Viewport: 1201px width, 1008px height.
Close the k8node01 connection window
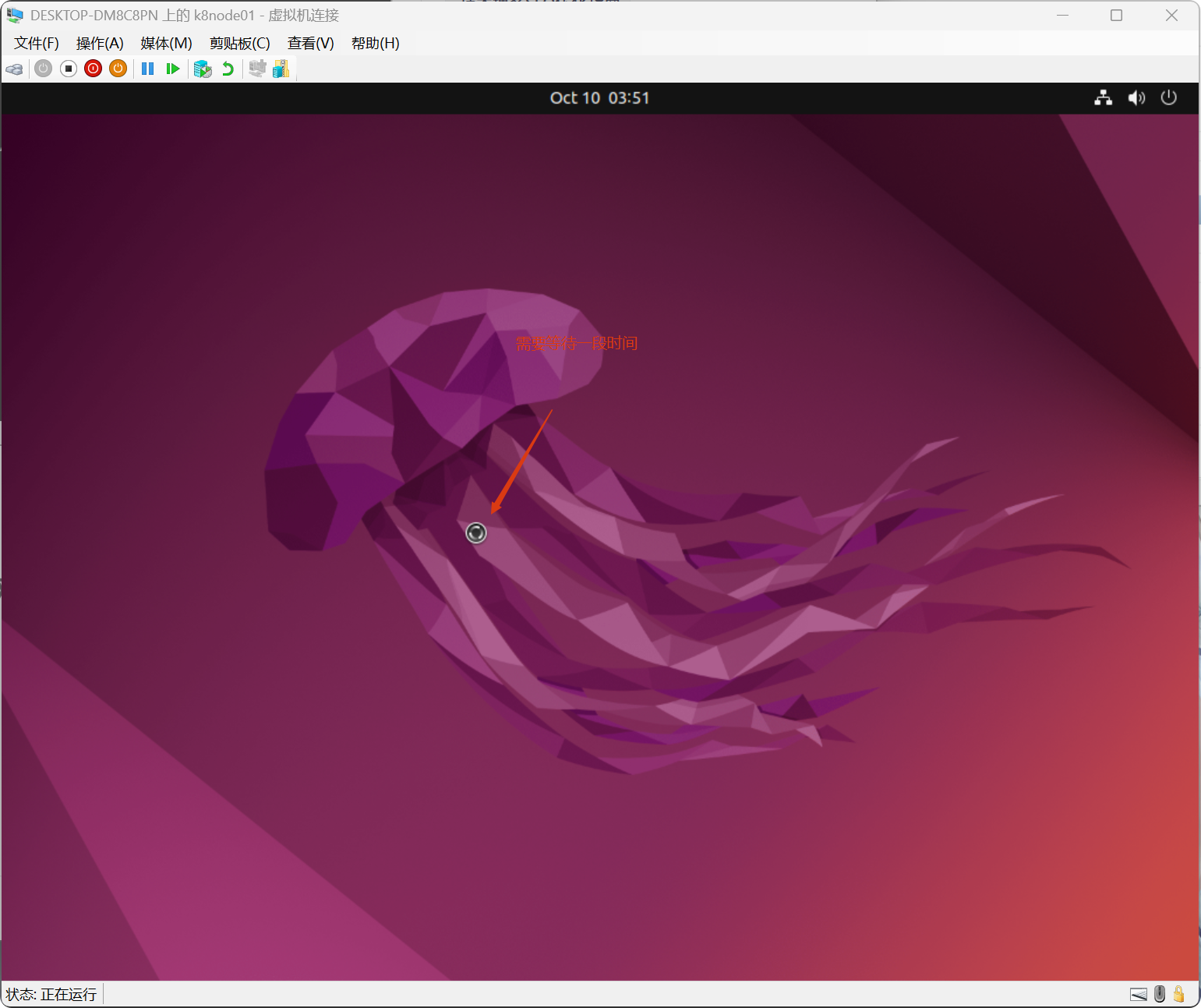pos(1171,16)
